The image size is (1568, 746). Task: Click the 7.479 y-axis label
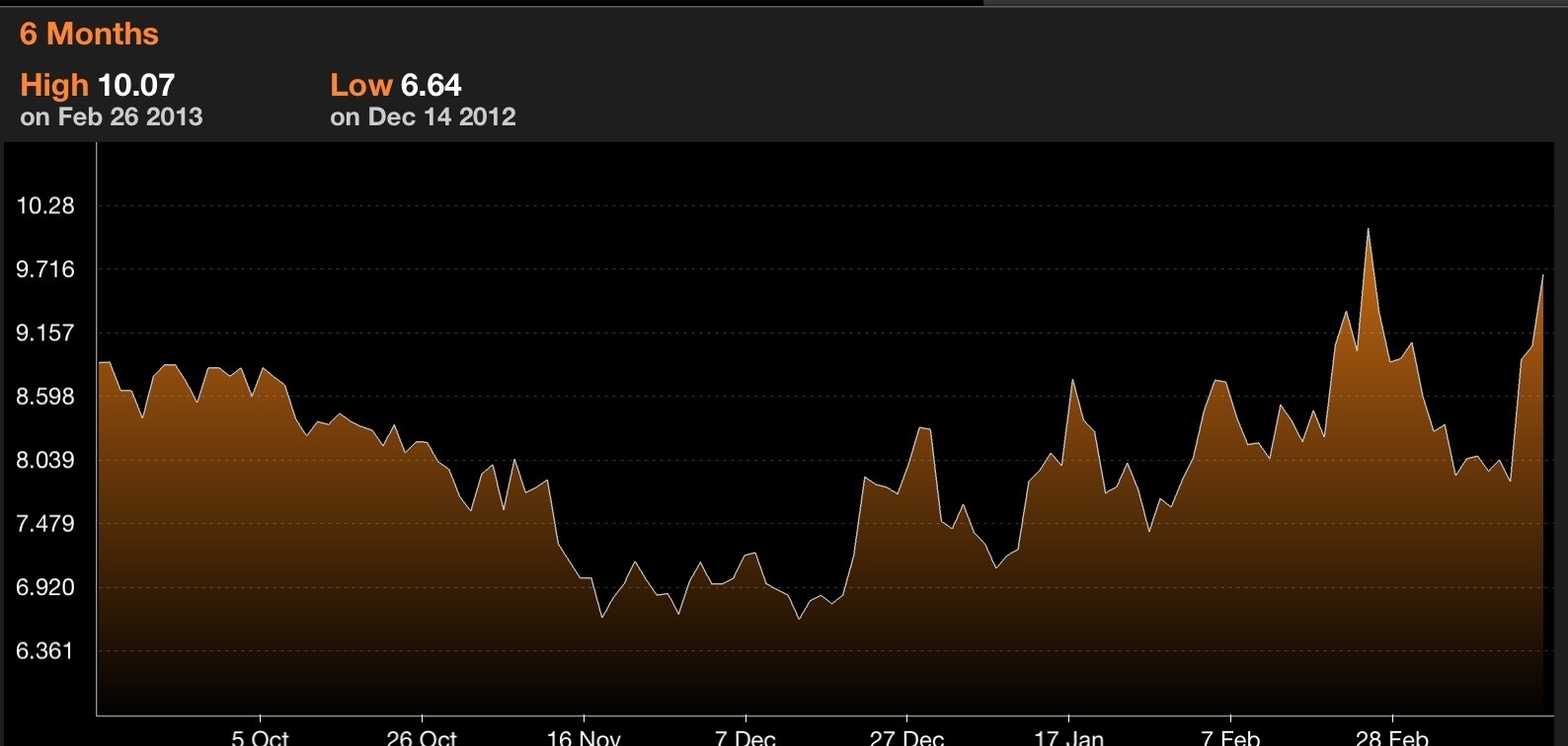45,524
